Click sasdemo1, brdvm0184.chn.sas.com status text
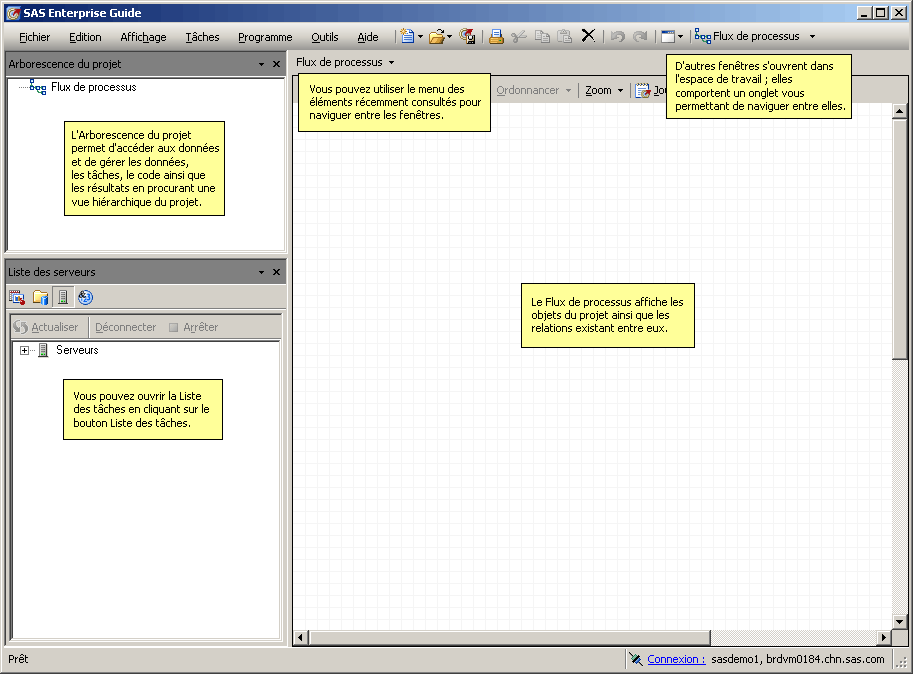 pos(797,659)
